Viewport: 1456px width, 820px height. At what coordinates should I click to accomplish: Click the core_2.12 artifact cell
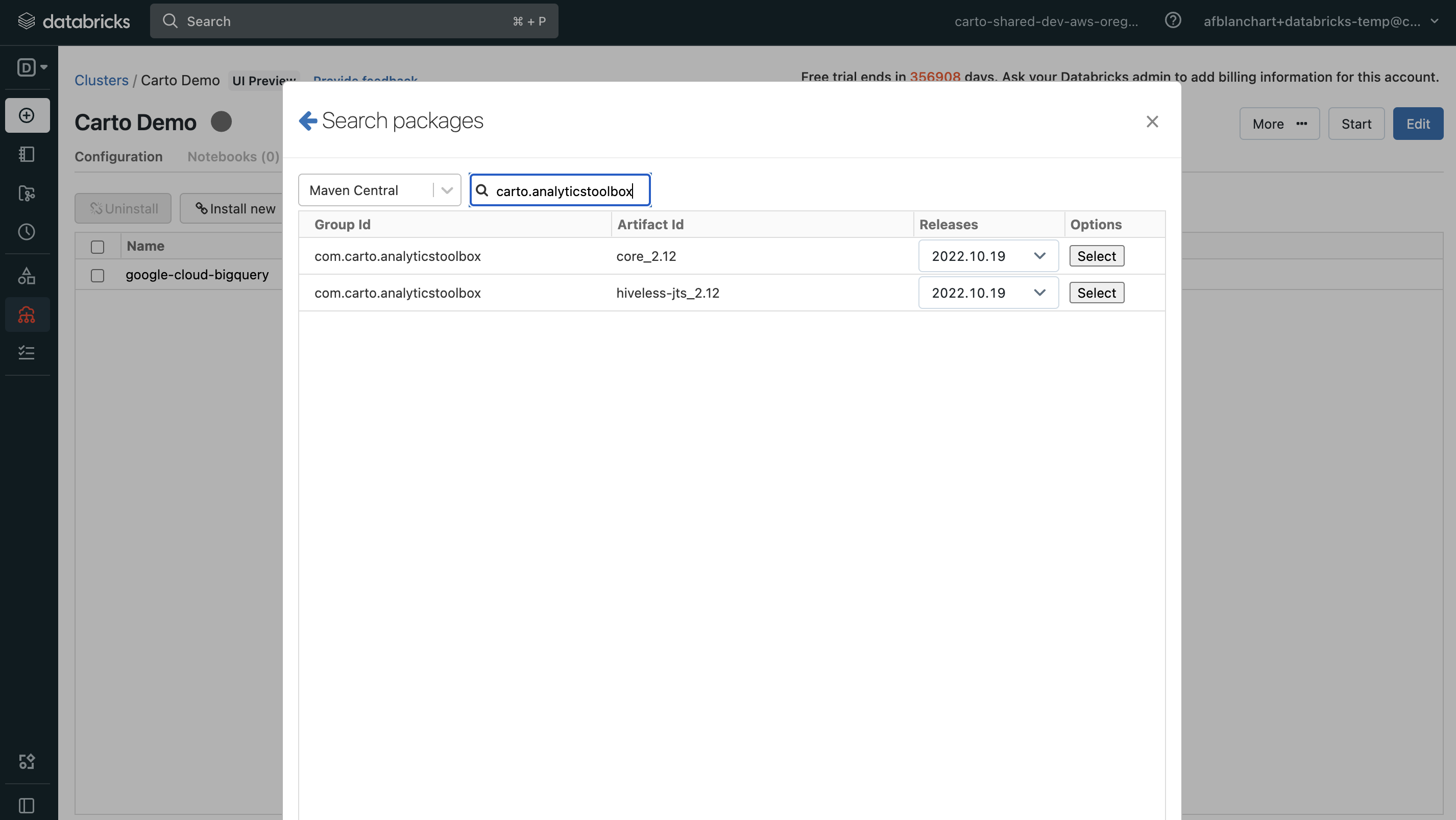646,256
